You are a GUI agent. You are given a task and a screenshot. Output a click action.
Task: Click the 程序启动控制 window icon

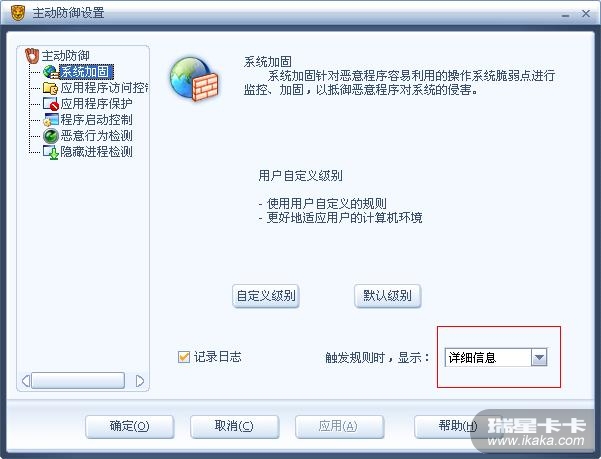click(51, 120)
